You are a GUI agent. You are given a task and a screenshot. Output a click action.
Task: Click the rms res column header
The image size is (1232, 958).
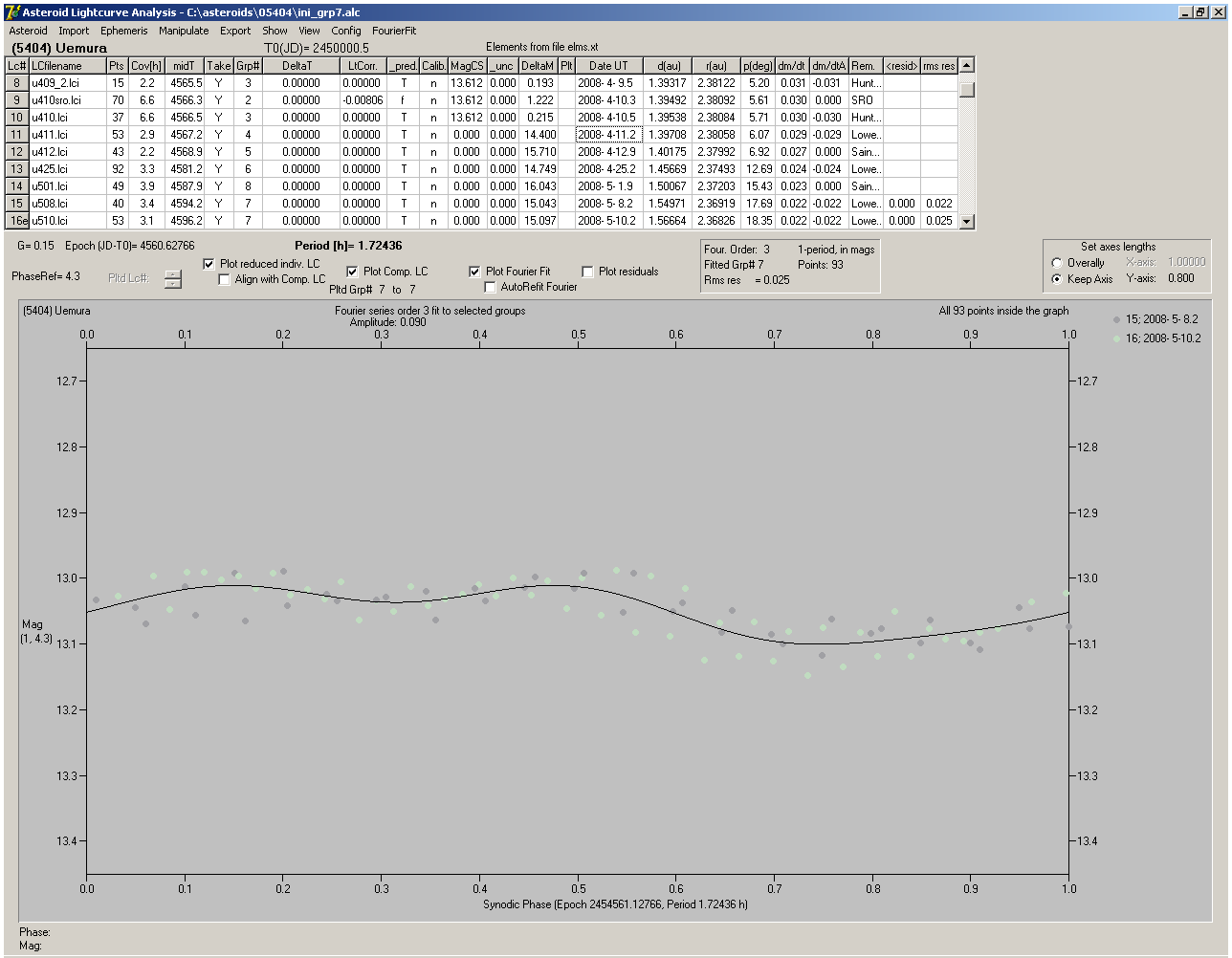coord(938,66)
